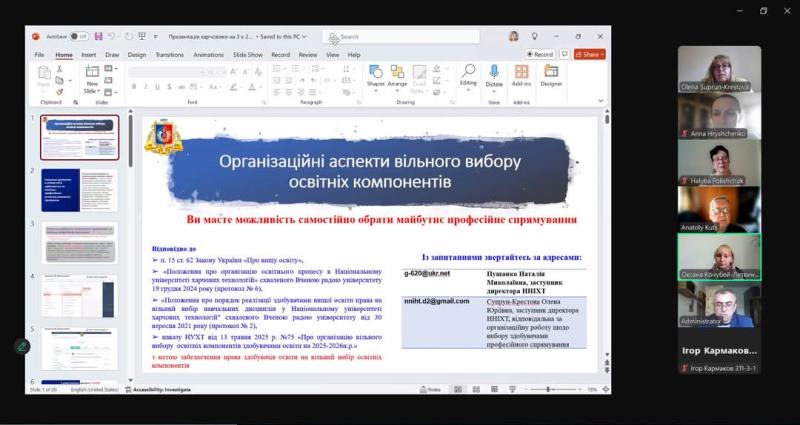Expand the file name saved-location dropdown
The width and height of the screenshot is (800, 425).
click(x=304, y=36)
